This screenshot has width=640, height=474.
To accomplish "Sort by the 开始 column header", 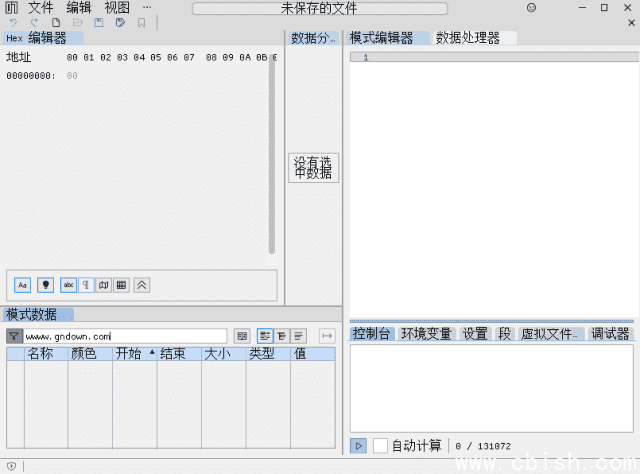I will coord(135,354).
